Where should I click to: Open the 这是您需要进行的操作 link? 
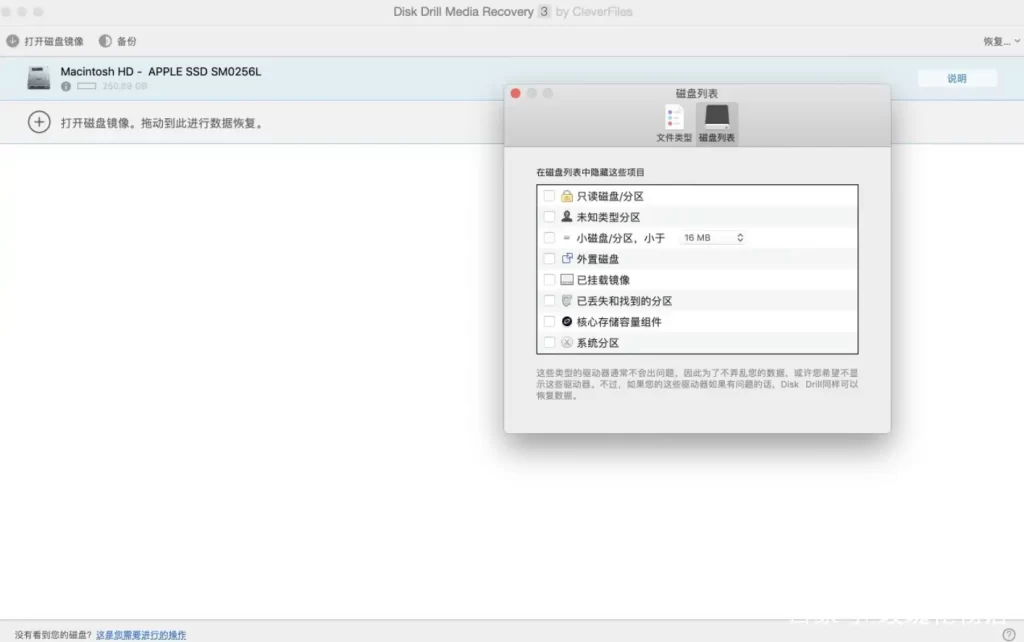[x=141, y=635]
